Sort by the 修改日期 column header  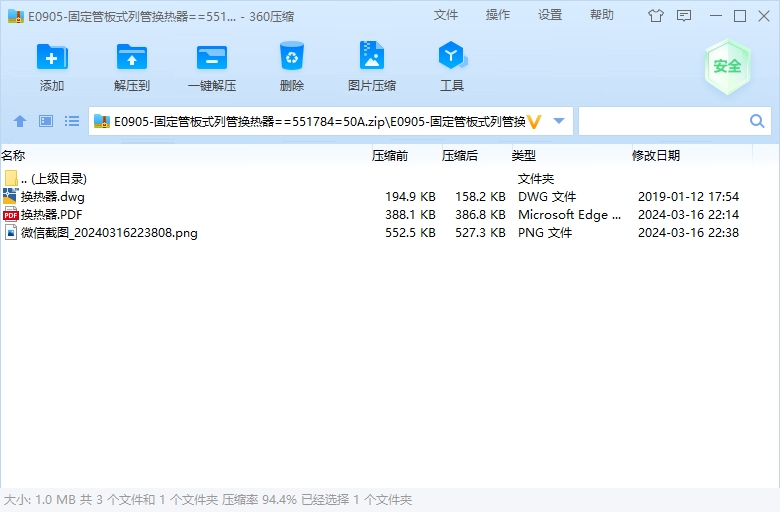(690, 156)
